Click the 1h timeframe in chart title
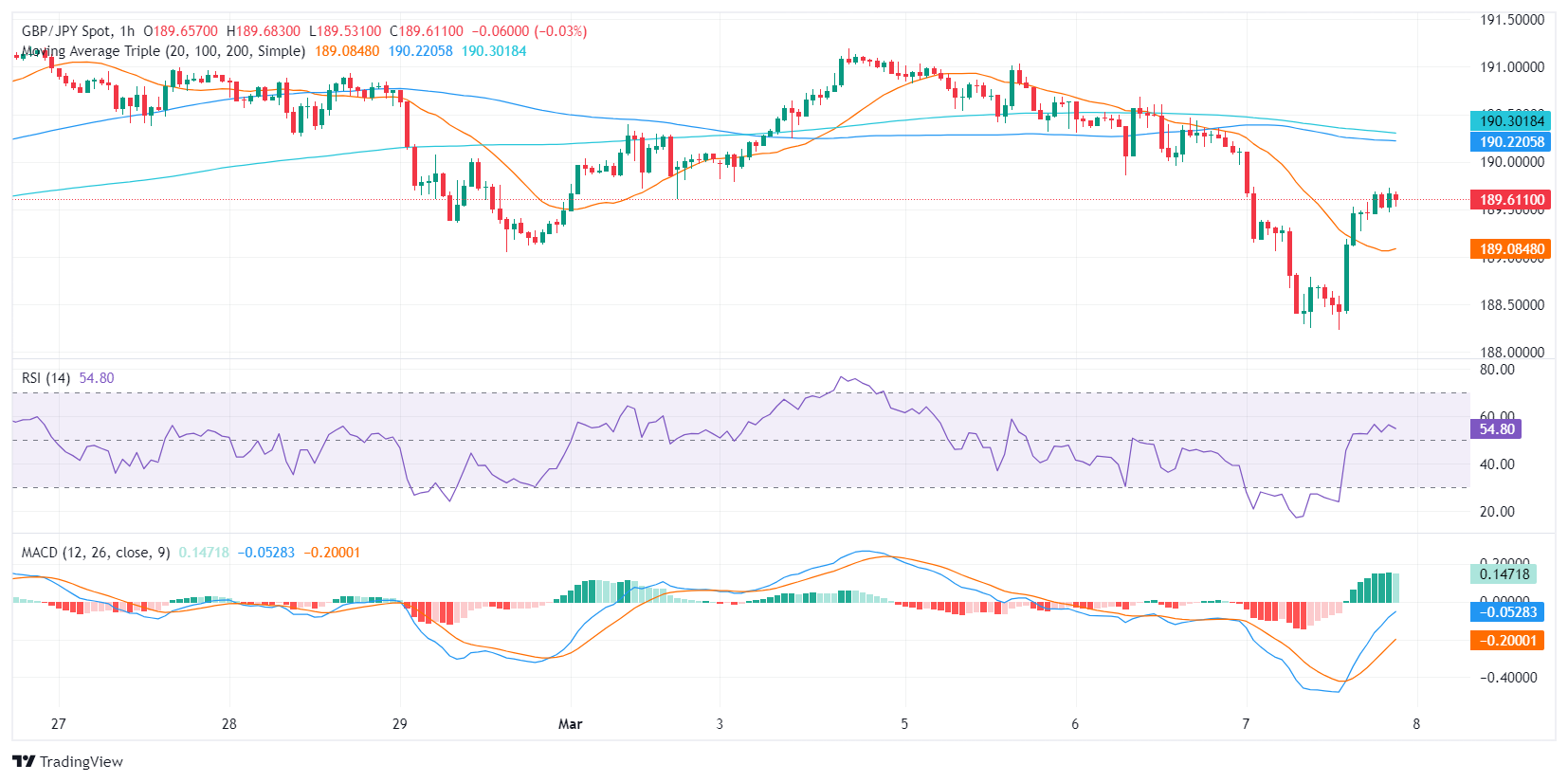This screenshot has height=782, width=1568. click(127, 31)
